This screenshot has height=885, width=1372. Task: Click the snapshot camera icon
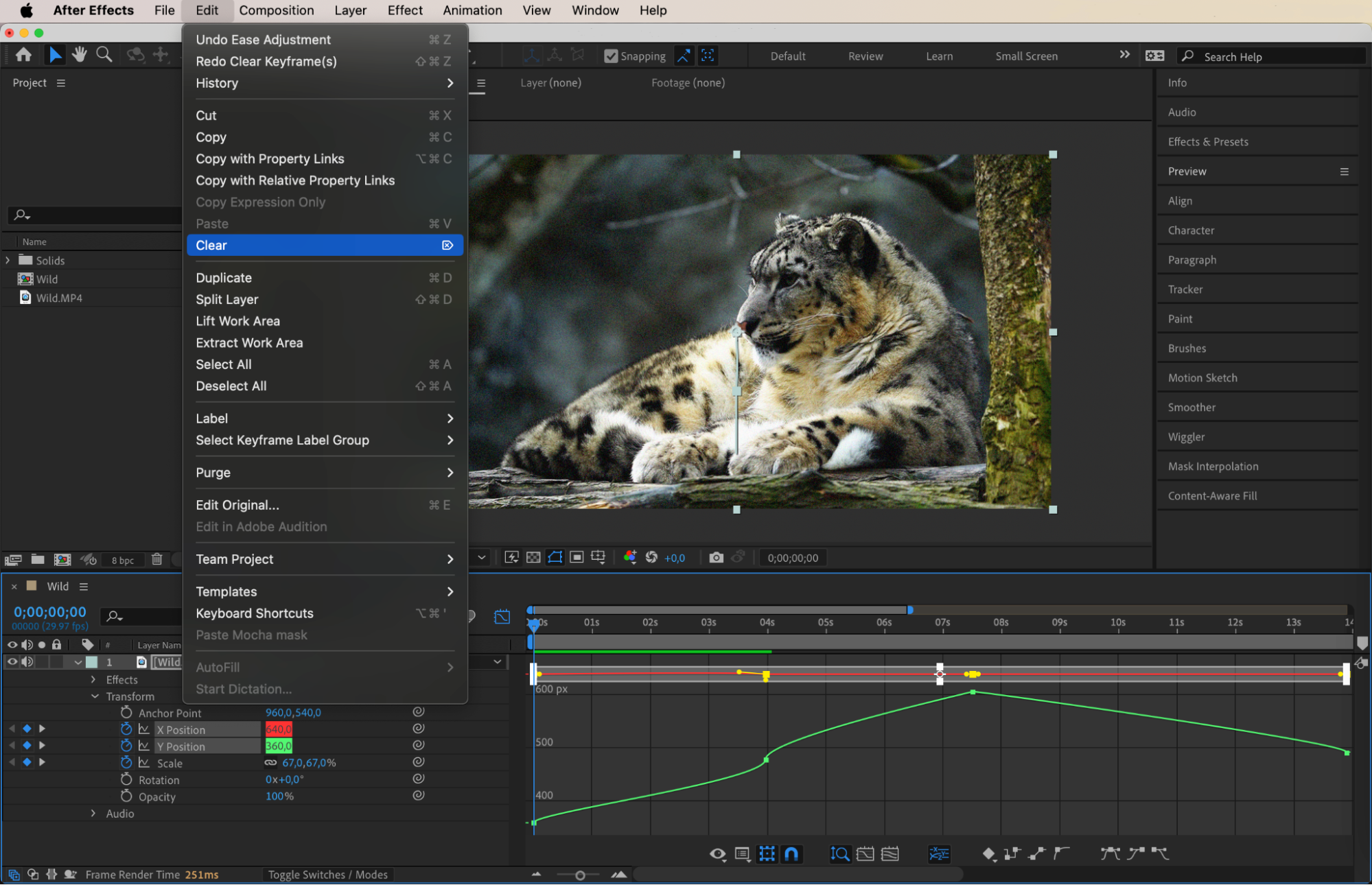click(716, 558)
